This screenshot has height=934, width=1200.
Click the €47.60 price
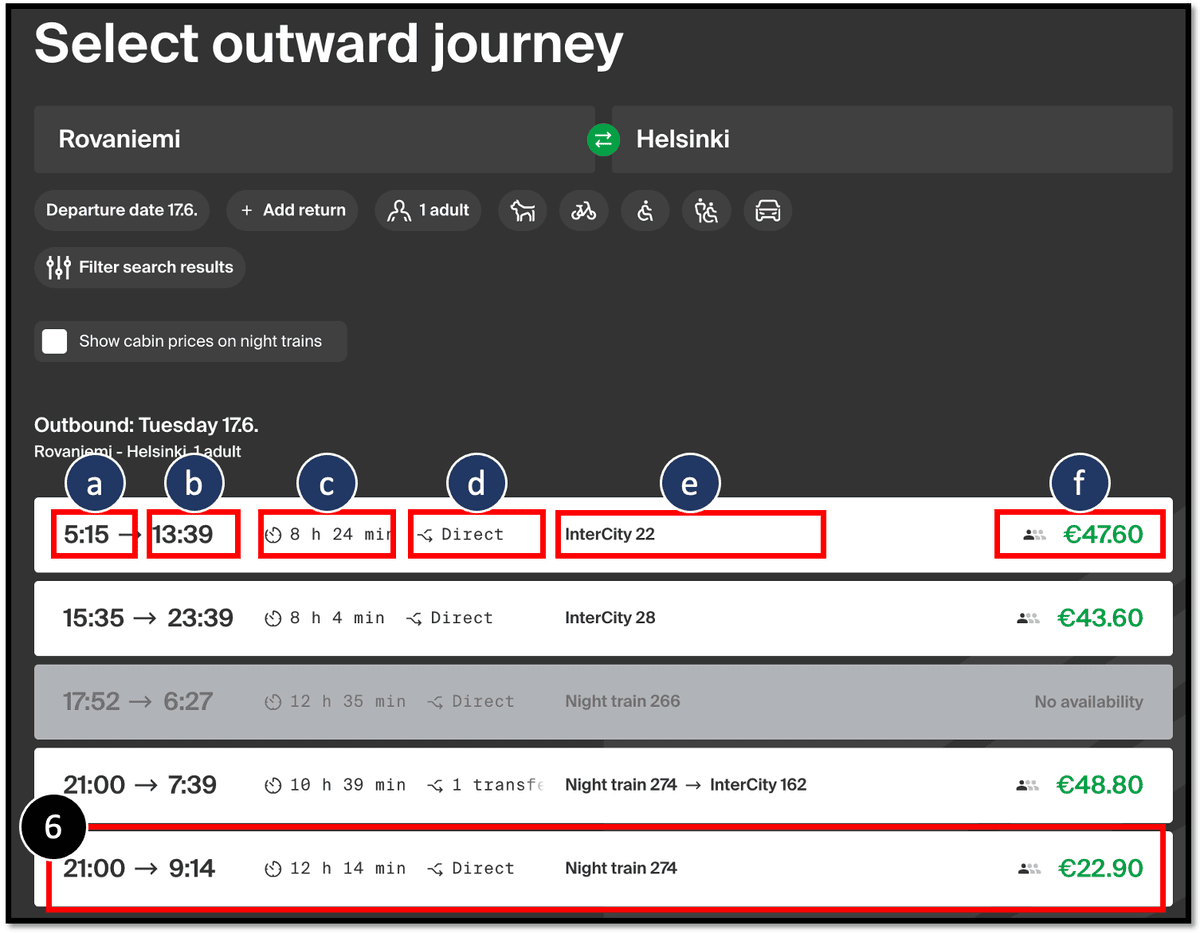pyautogui.click(x=1102, y=535)
